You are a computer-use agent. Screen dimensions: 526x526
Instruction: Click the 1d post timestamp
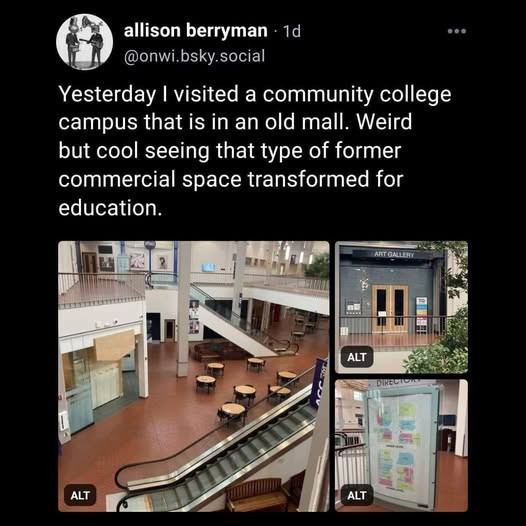(292, 31)
